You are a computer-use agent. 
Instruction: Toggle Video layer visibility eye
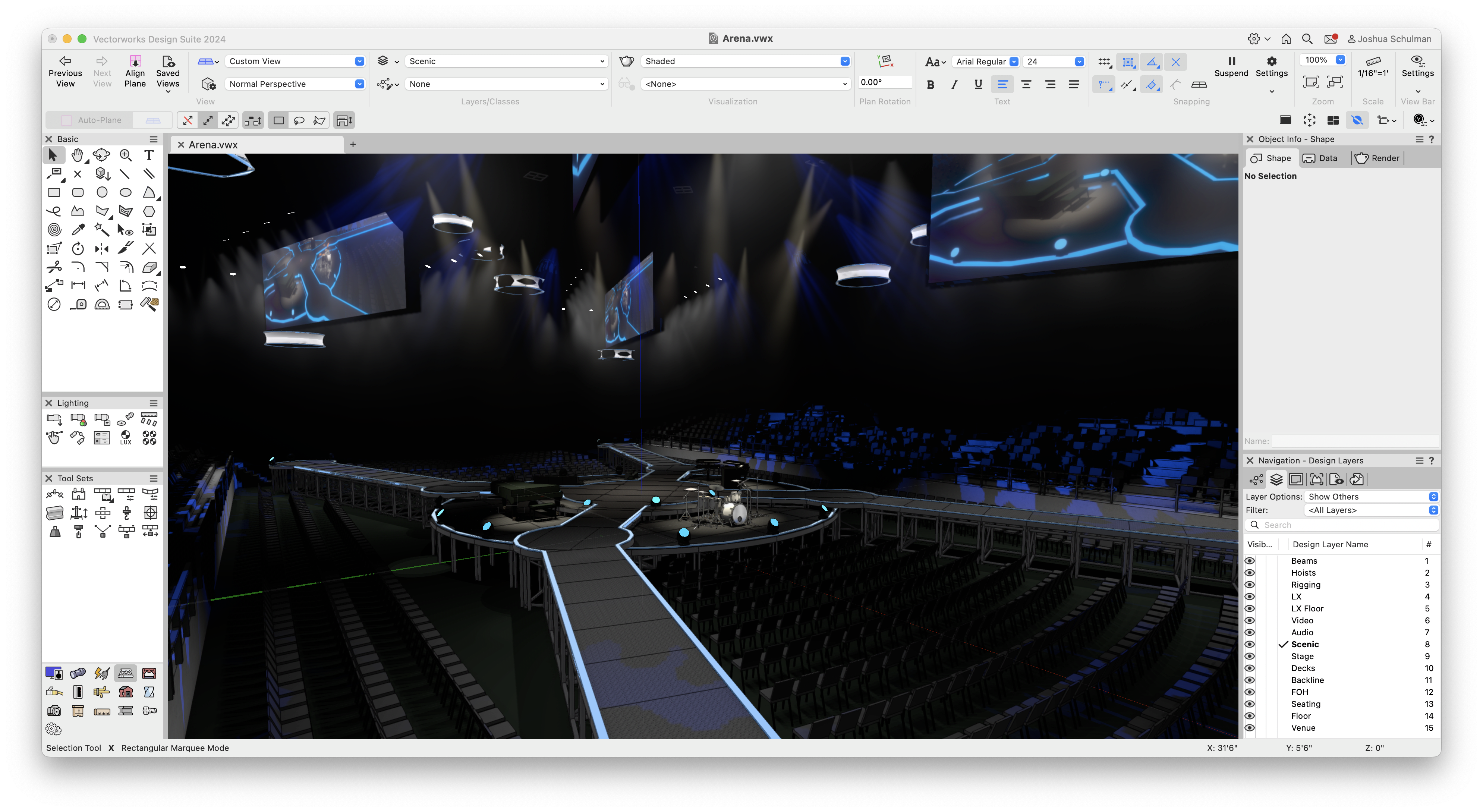pos(1249,620)
